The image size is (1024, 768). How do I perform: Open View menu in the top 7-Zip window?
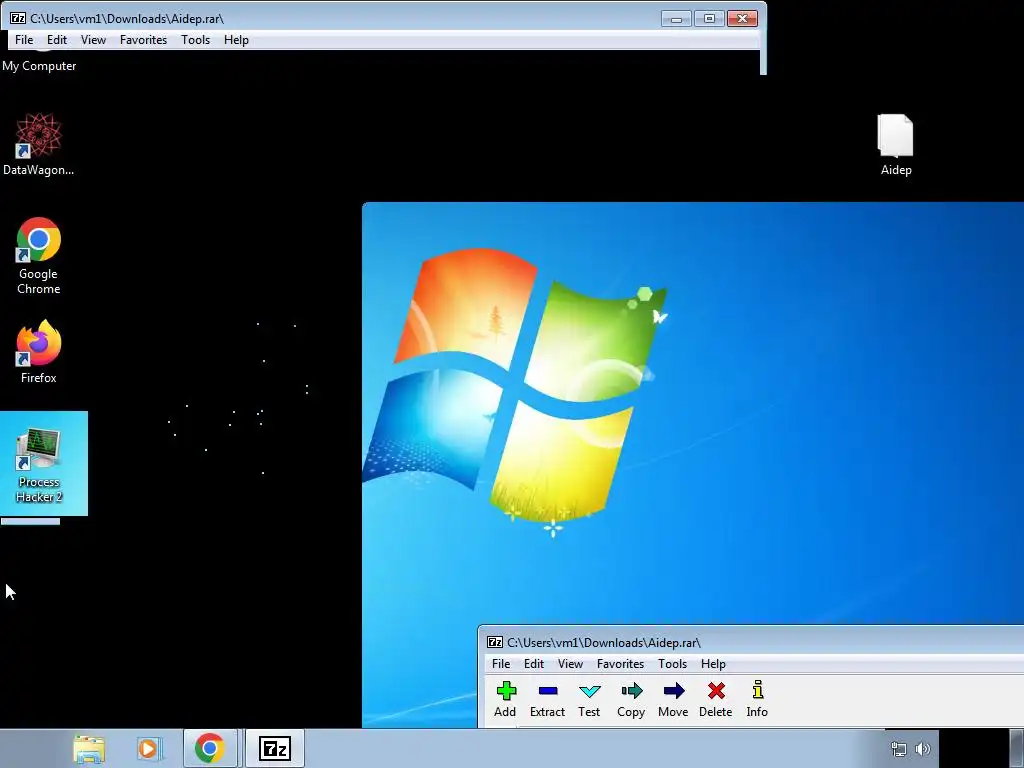(x=93, y=40)
